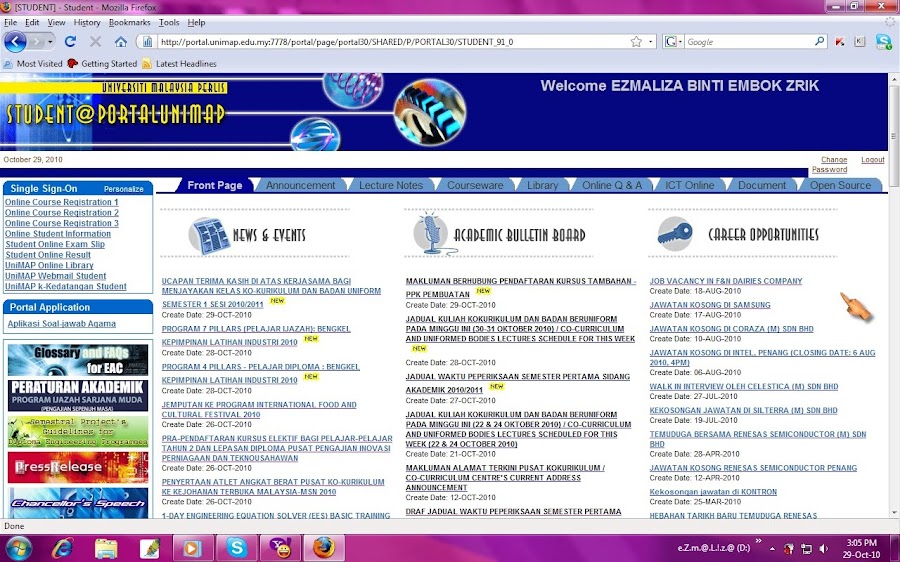Viewport: 900px width, 562px height.
Task: Open the Tools menu
Action: click(x=169, y=22)
